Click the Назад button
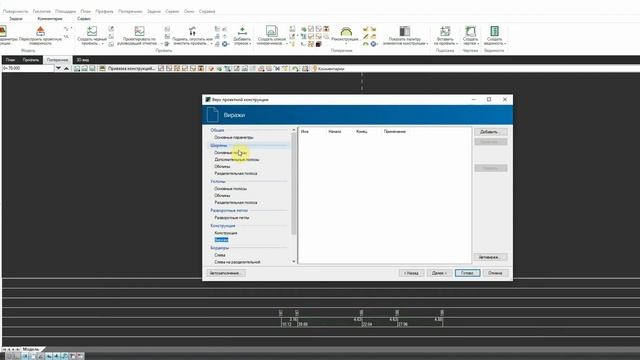 click(411, 273)
